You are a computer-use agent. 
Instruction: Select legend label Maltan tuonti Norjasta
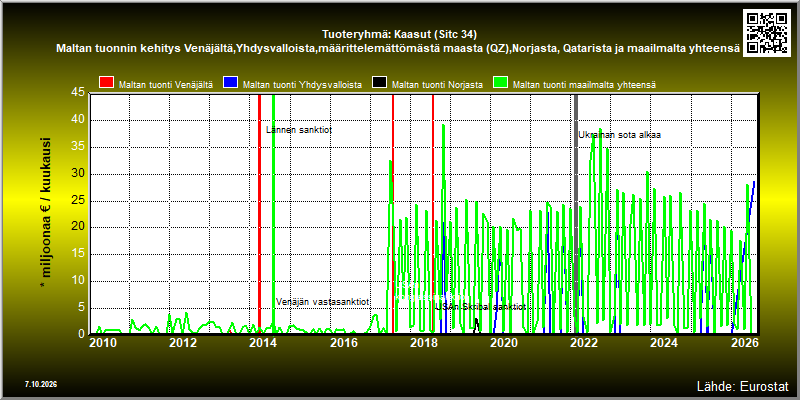pos(437,85)
